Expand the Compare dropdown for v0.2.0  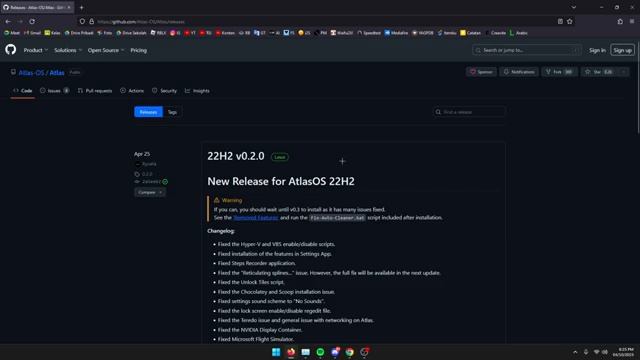[150, 192]
